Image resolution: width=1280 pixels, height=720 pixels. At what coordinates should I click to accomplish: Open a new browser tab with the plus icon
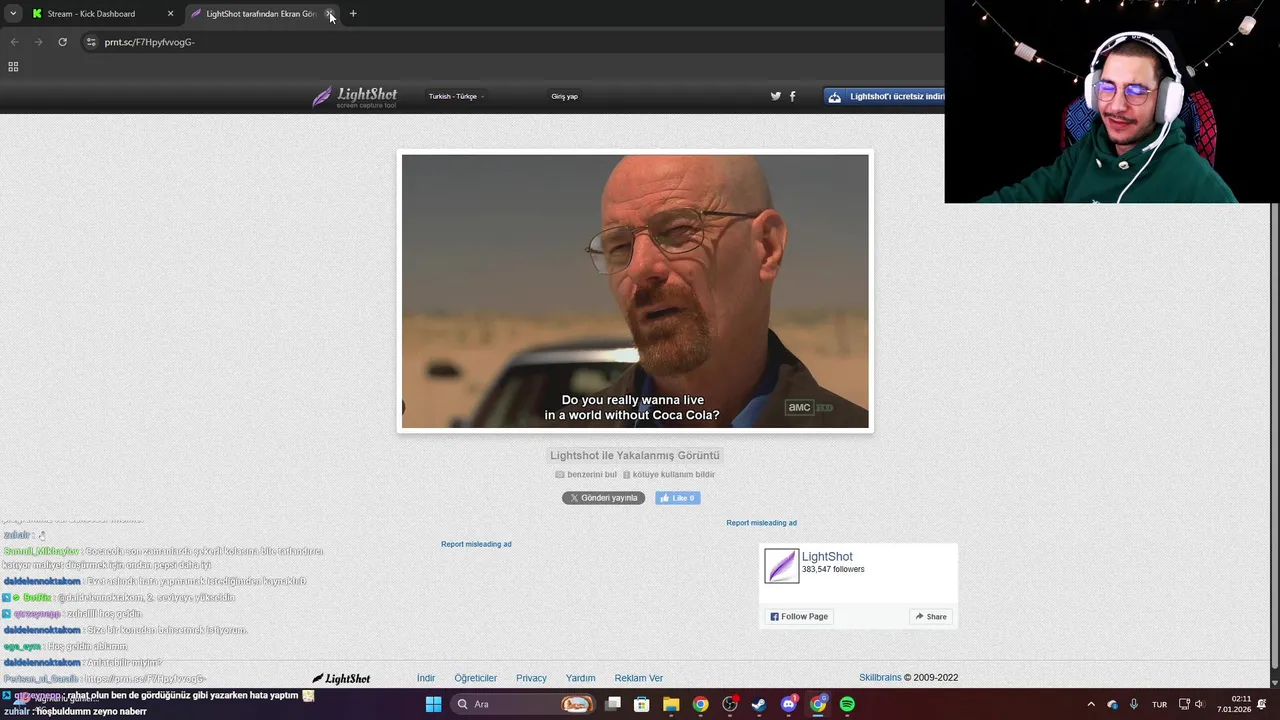(x=353, y=14)
